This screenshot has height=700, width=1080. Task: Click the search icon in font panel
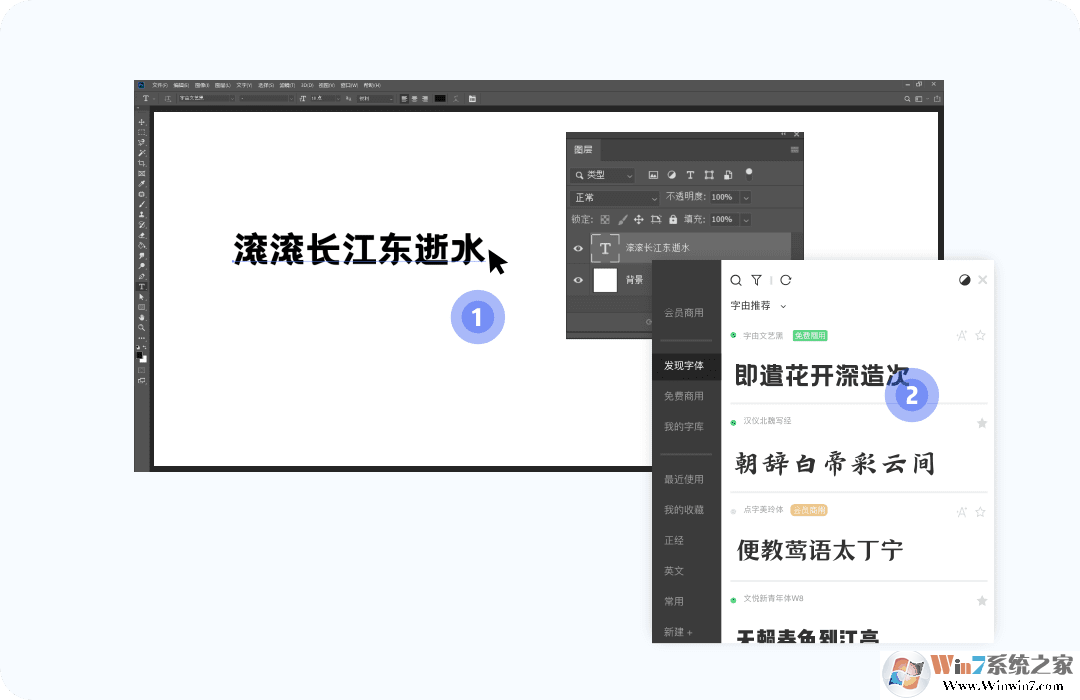pos(736,280)
